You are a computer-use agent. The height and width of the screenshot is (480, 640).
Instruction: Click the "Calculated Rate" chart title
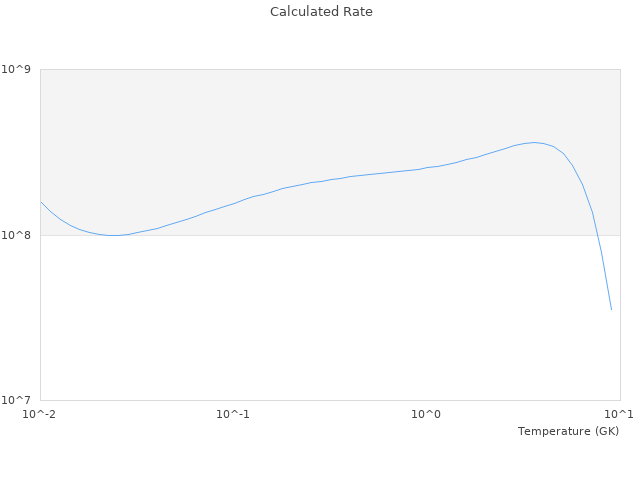coord(320,12)
